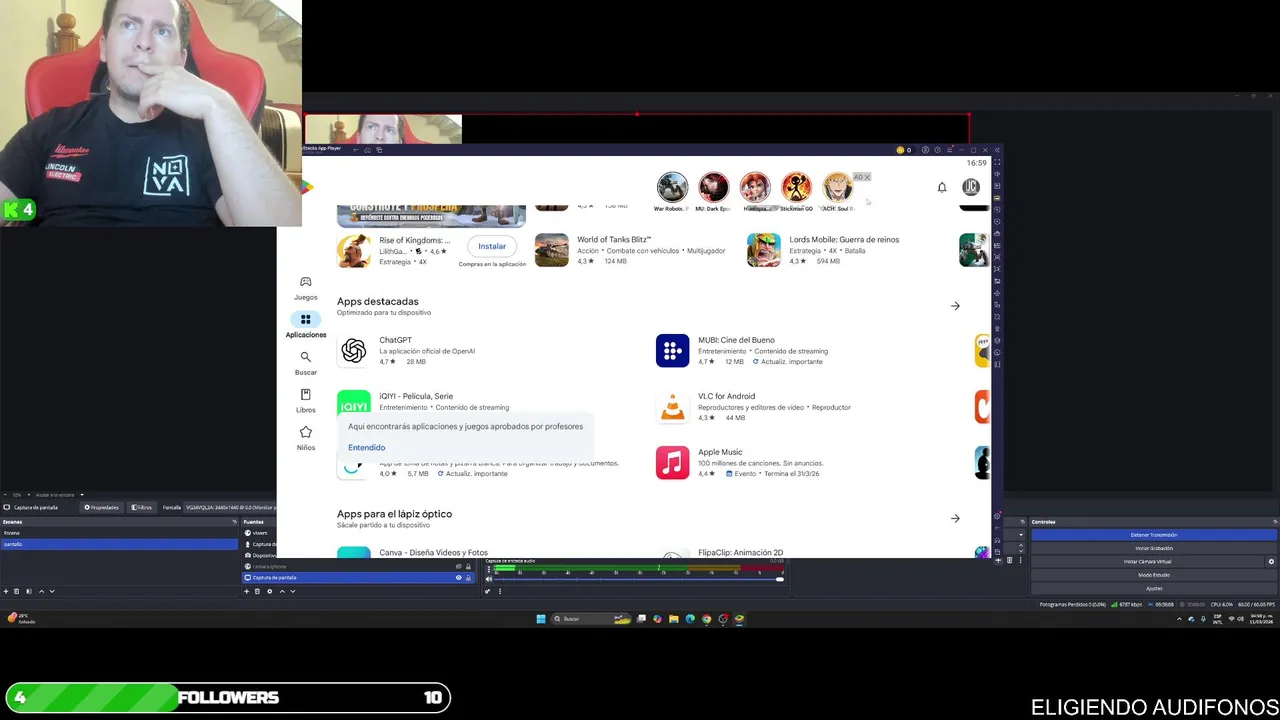Install Rise of Kingdoms
This screenshot has height=720, width=1280.
[492, 246]
